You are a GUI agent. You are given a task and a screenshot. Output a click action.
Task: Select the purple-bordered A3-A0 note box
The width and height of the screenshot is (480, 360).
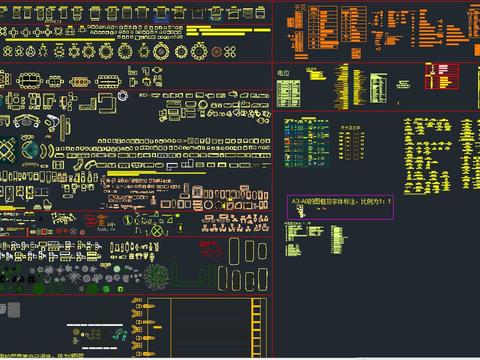pos(340,207)
